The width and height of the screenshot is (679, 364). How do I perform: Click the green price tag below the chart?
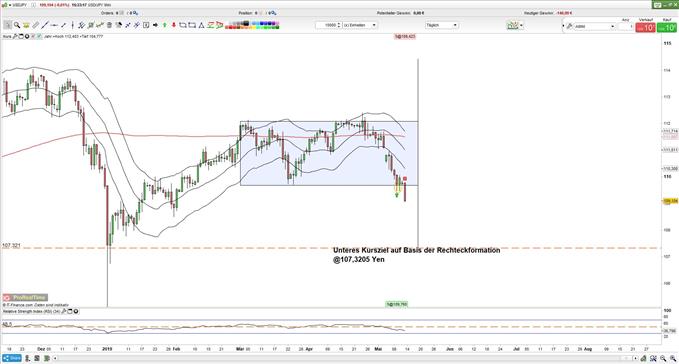(x=397, y=304)
